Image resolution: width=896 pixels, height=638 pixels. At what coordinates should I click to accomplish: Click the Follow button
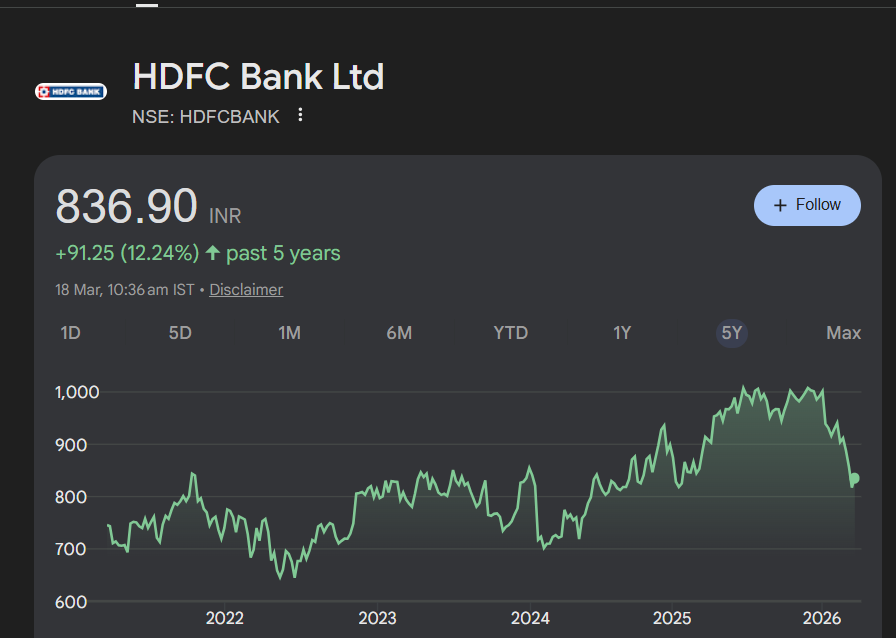click(807, 205)
